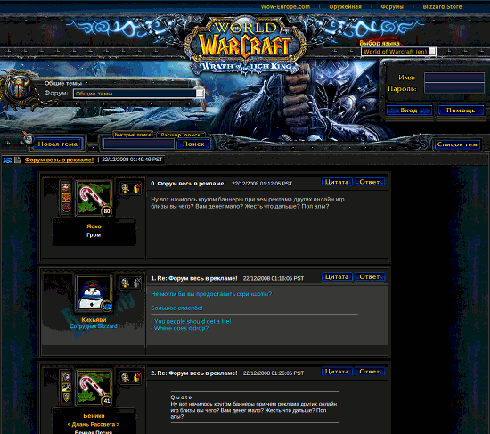
Task: Click the second signature link in post 1
Action: pos(181,328)
